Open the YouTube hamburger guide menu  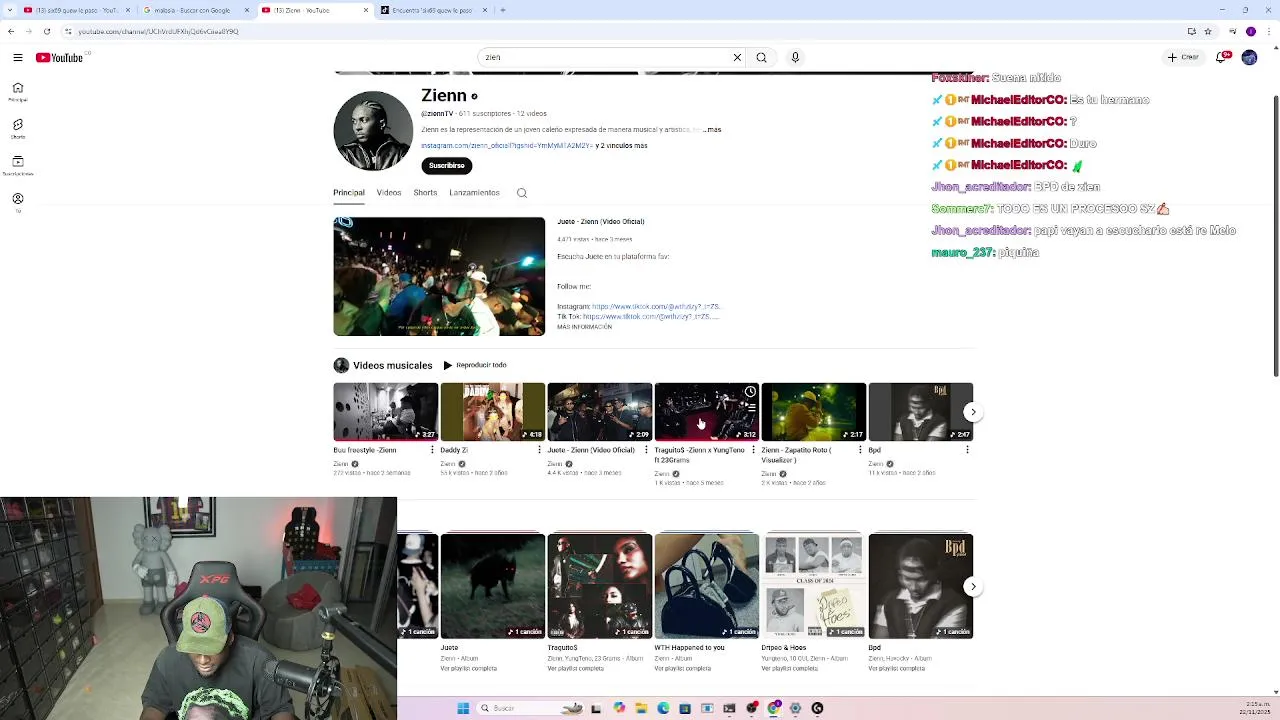pyautogui.click(x=17, y=57)
